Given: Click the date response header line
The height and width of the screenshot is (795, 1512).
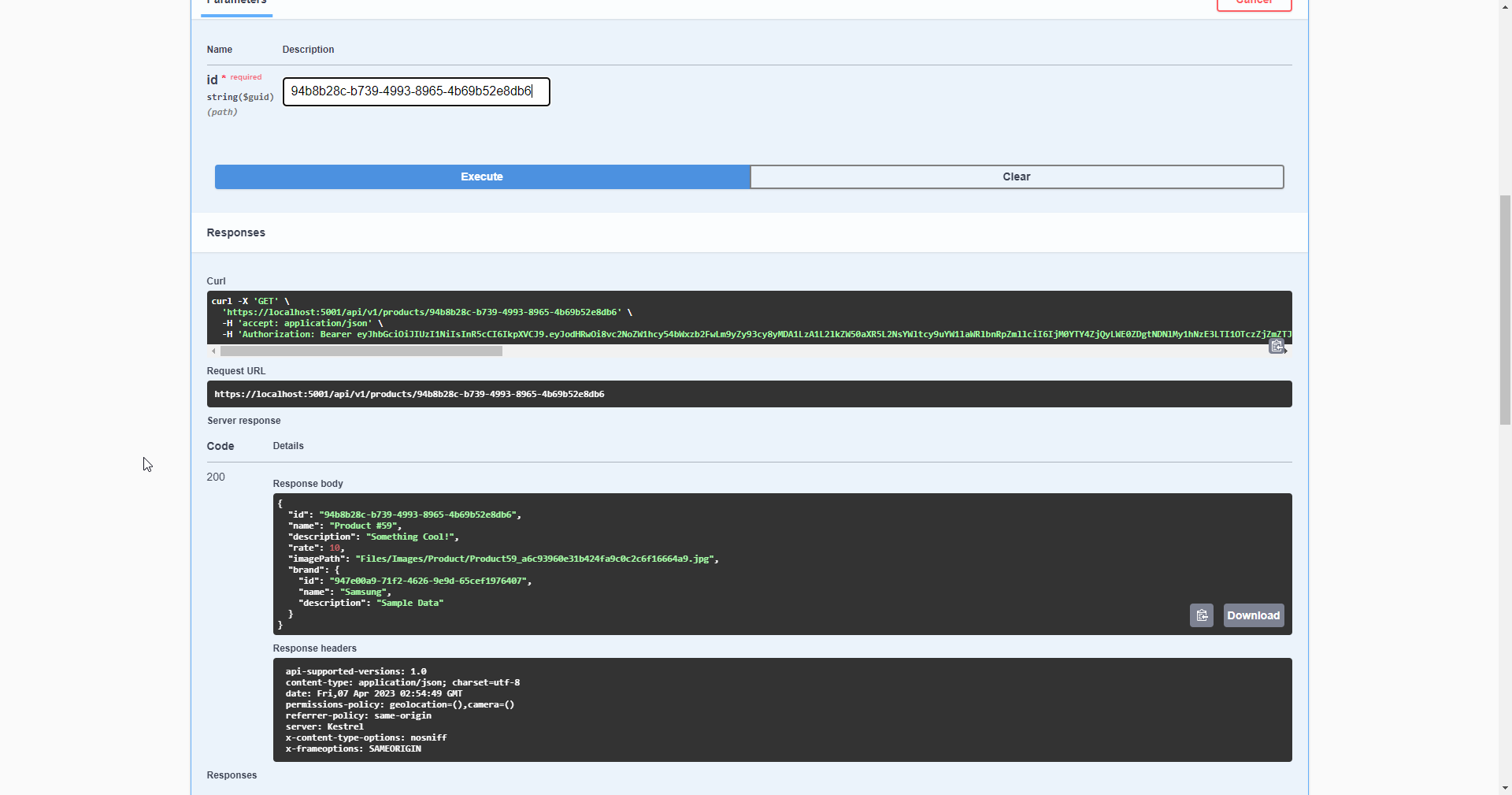Looking at the screenshot, I should [374, 693].
